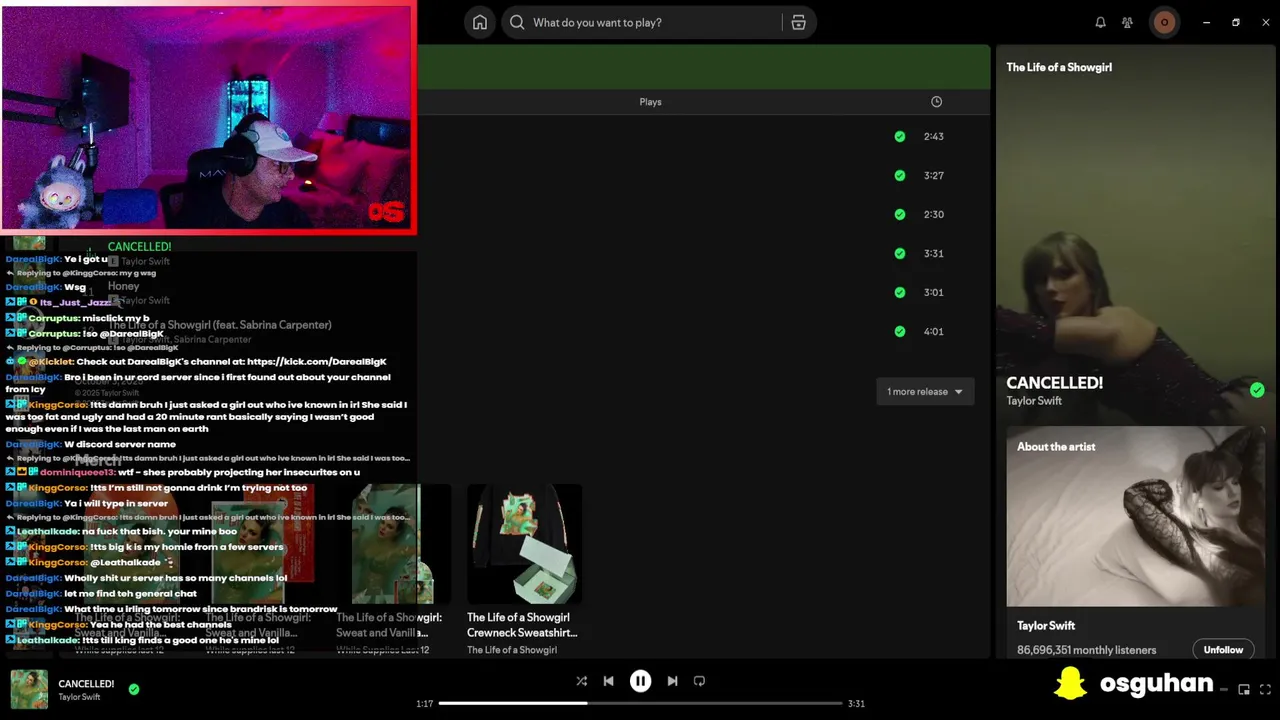Toggle saved check on 3:27 track

pos(899,175)
